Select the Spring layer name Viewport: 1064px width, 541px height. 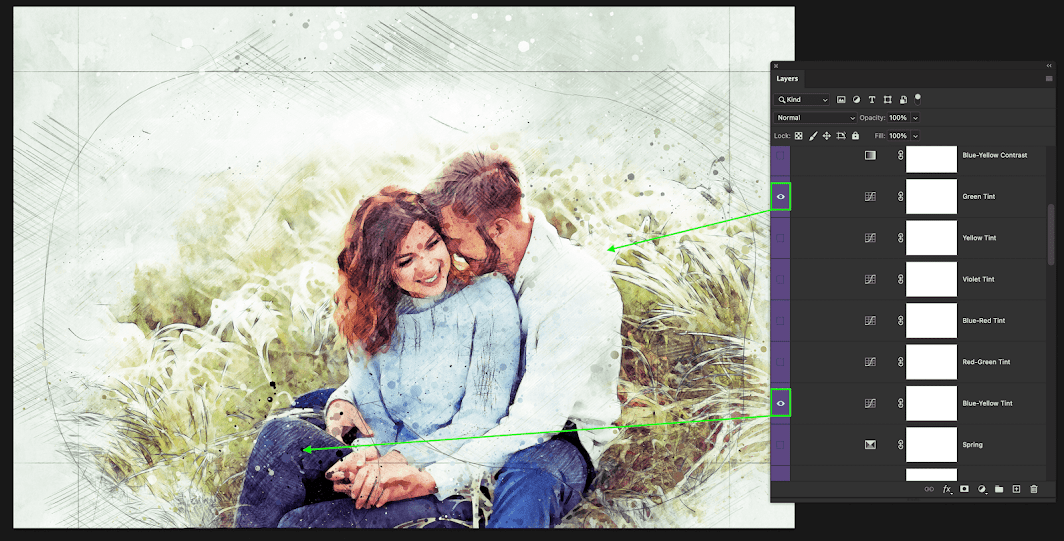[972, 445]
